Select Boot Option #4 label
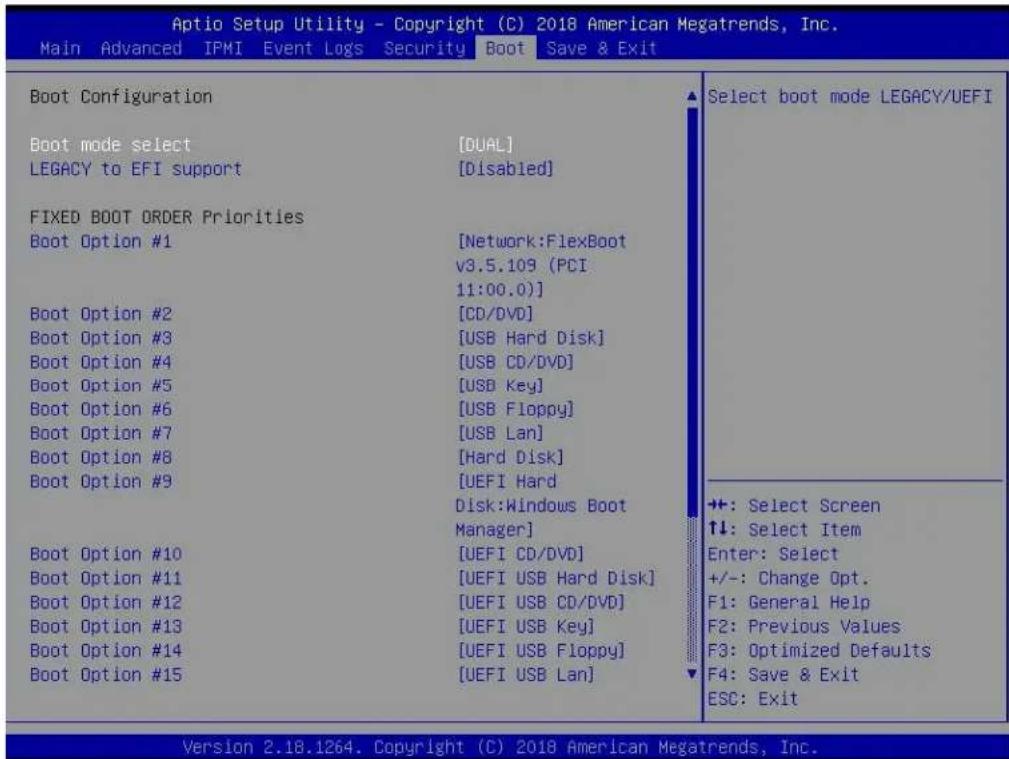This screenshot has height=759, width=1009. (x=100, y=362)
